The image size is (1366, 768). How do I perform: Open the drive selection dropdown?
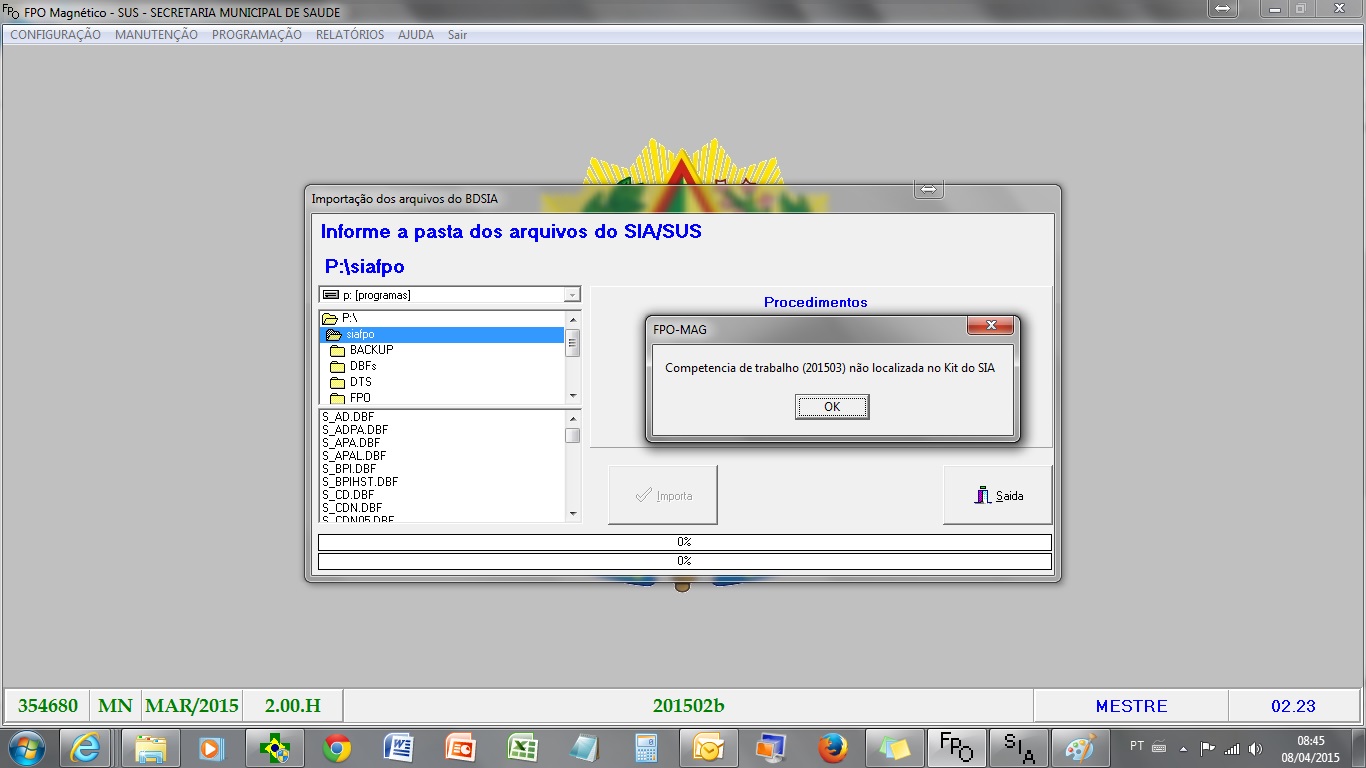[x=572, y=295]
